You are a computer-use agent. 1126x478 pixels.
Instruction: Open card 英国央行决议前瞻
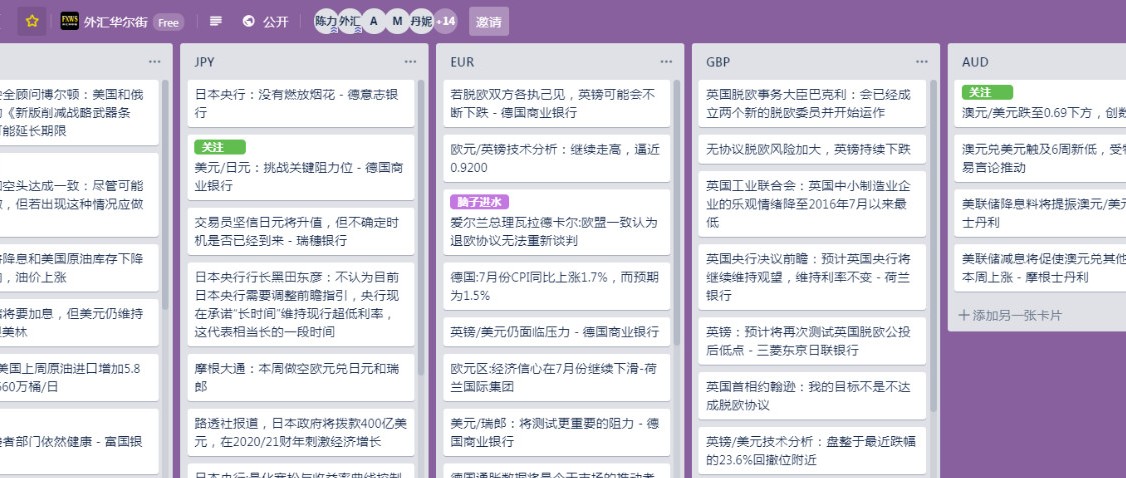pos(813,277)
